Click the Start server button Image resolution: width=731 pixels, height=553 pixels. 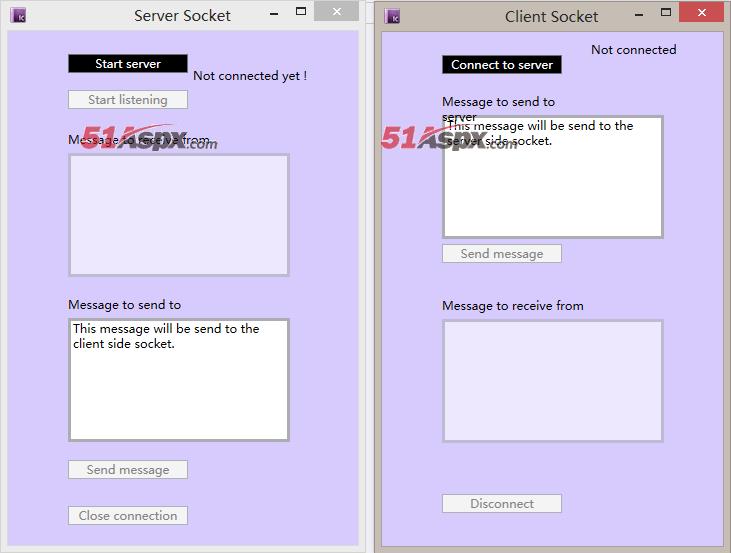point(128,63)
